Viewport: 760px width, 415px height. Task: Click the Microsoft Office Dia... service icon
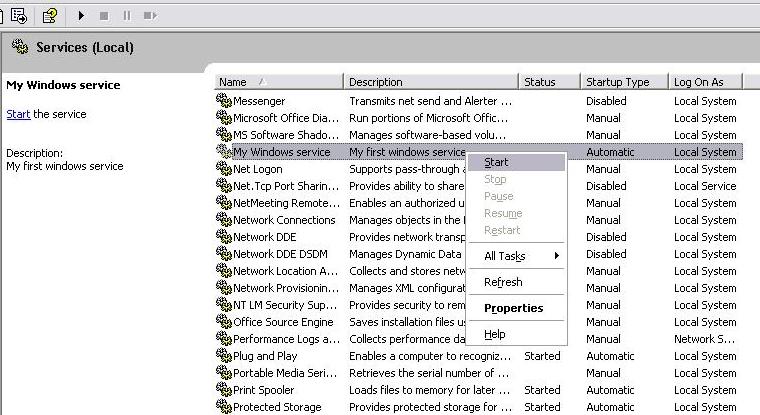pyautogui.click(x=223, y=117)
